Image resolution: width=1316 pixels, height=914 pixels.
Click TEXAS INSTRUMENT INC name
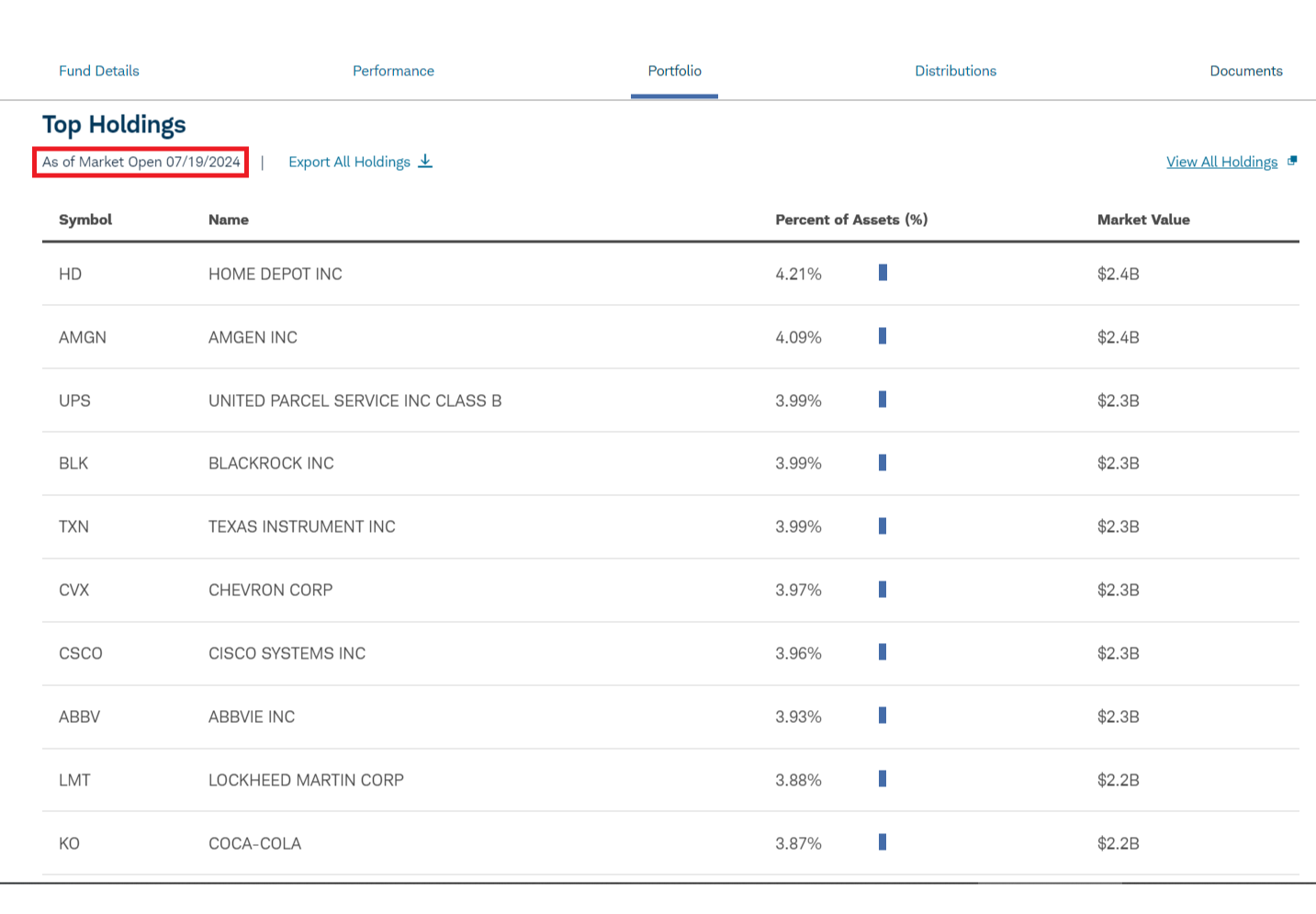[x=302, y=526]
